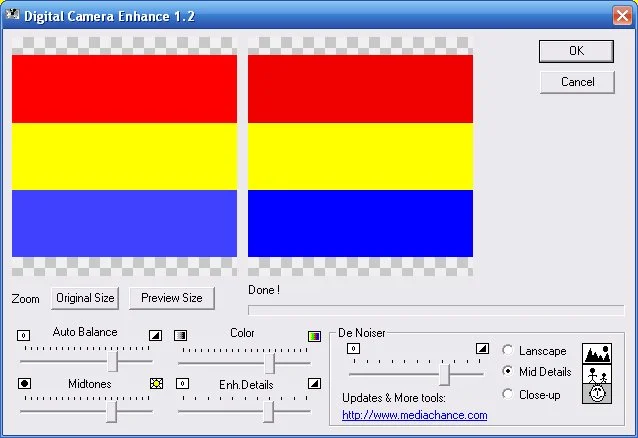Click Auto Balance zero reset icon
638x438 pixels.
[23, 335]
